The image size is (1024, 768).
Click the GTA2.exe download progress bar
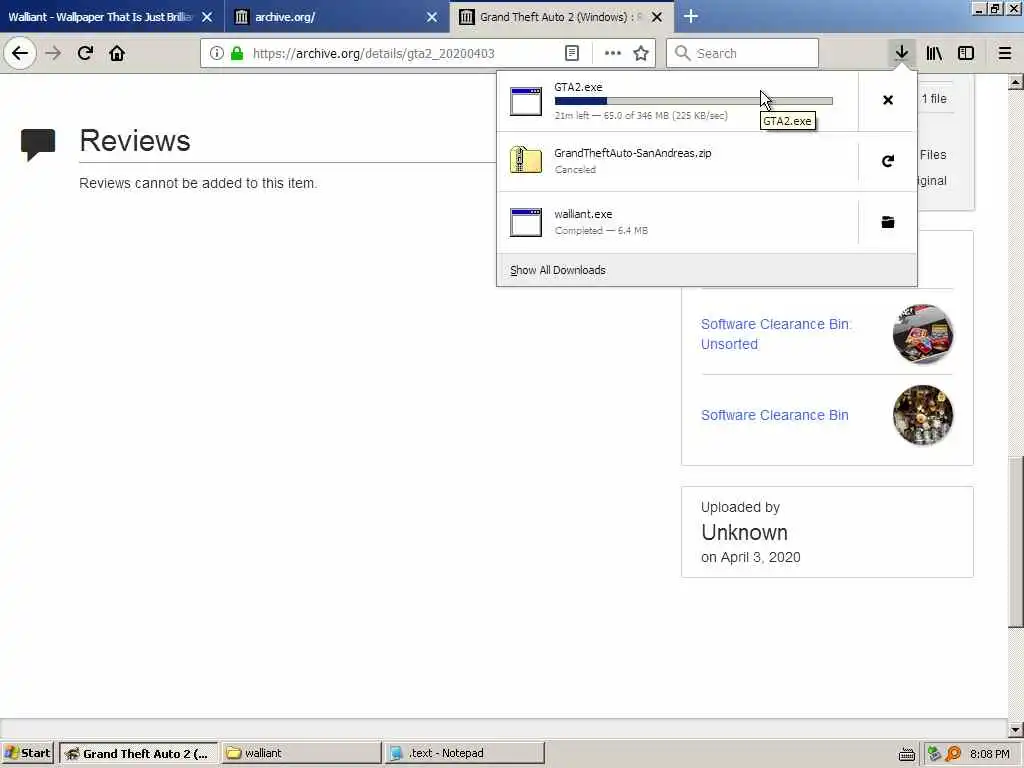693,101
